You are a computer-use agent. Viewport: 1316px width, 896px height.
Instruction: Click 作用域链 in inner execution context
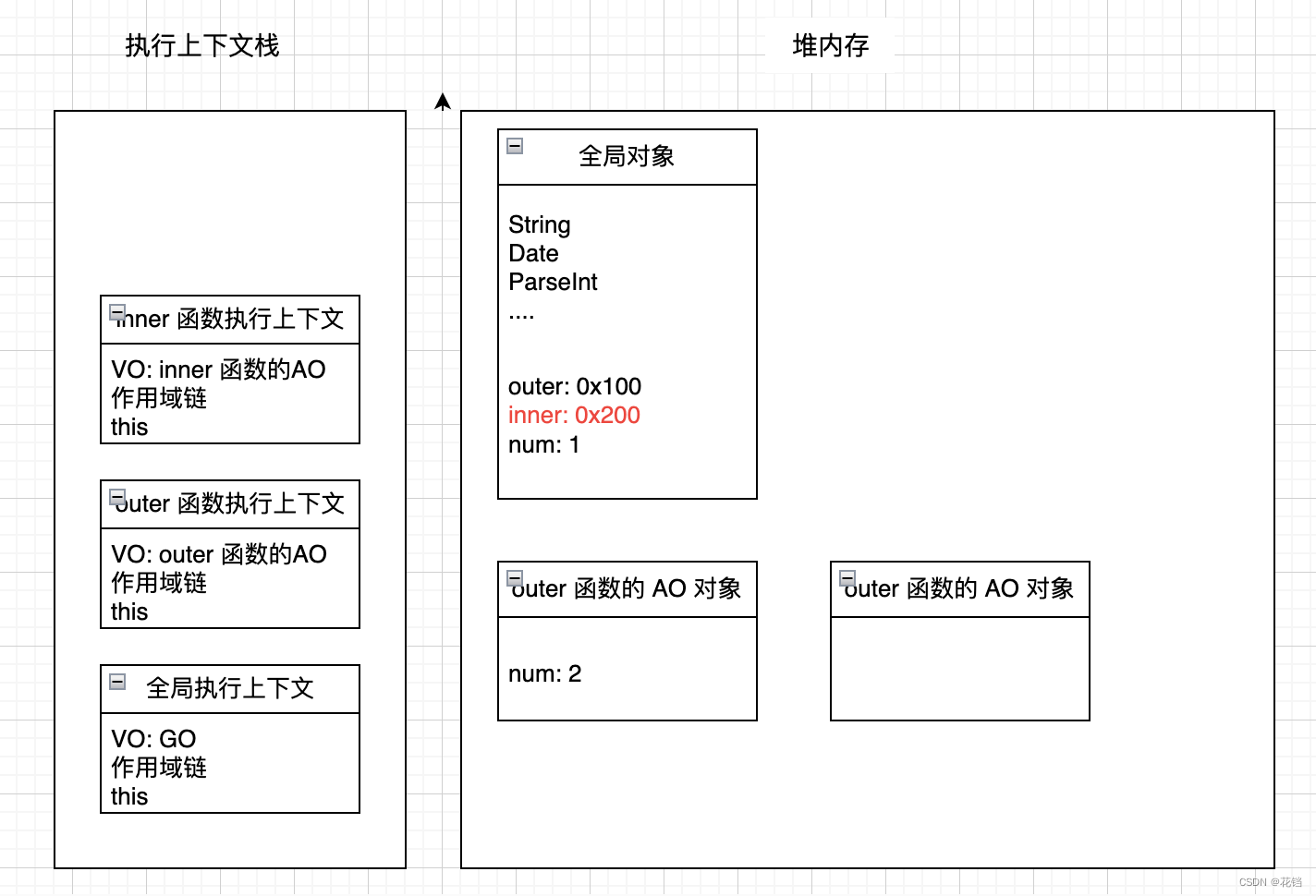tap(159, 398)
